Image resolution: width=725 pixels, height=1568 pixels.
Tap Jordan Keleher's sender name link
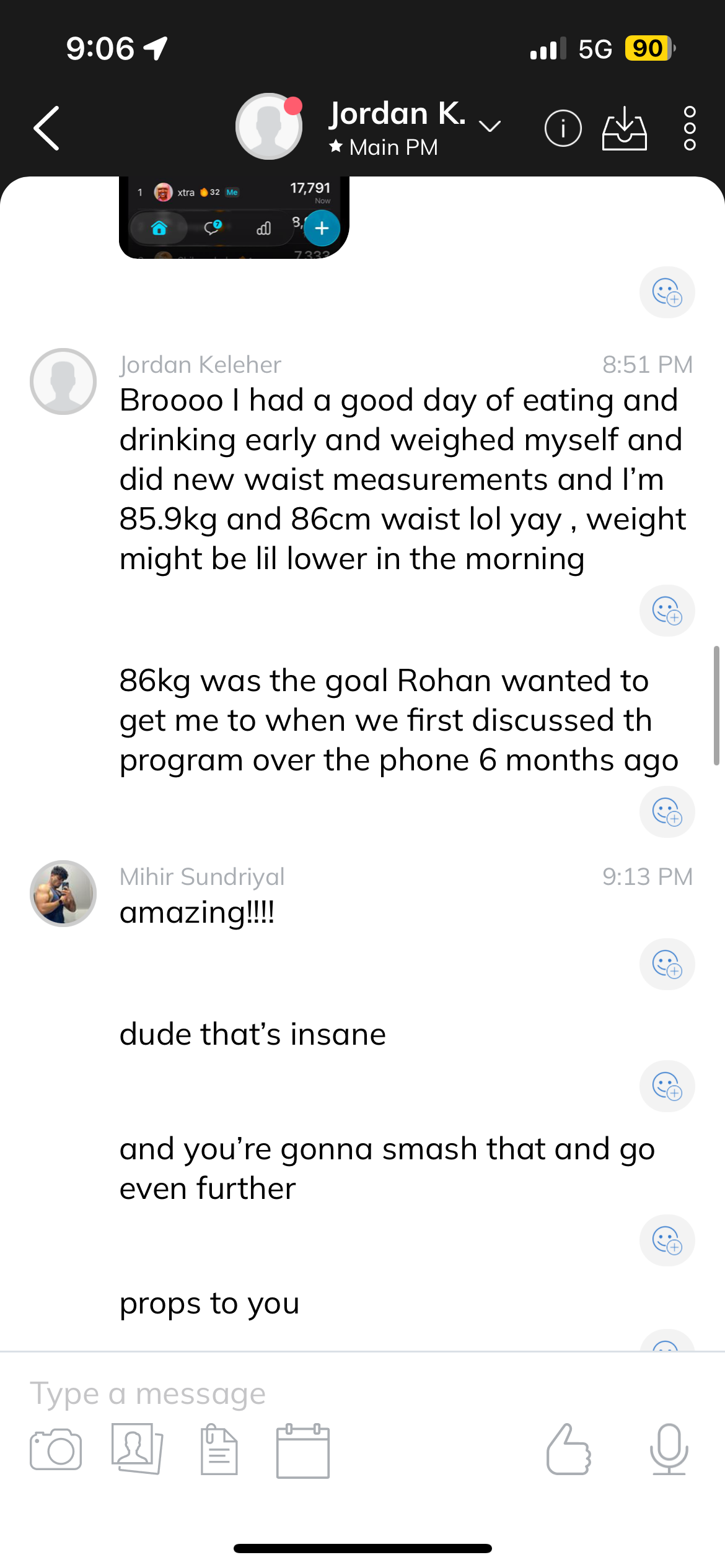click(200, 365)
